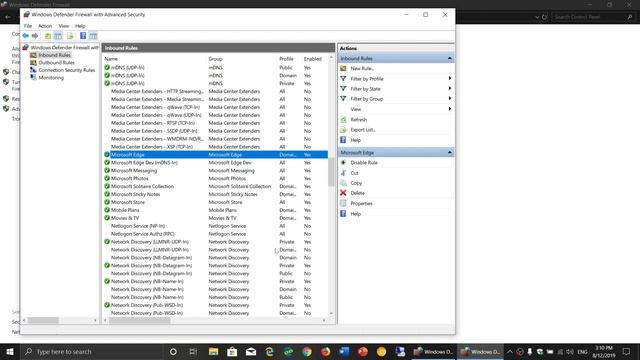Screen dimensions: 640x360
Task: Open Google Chrome from the taskbar
Action: 307,351
